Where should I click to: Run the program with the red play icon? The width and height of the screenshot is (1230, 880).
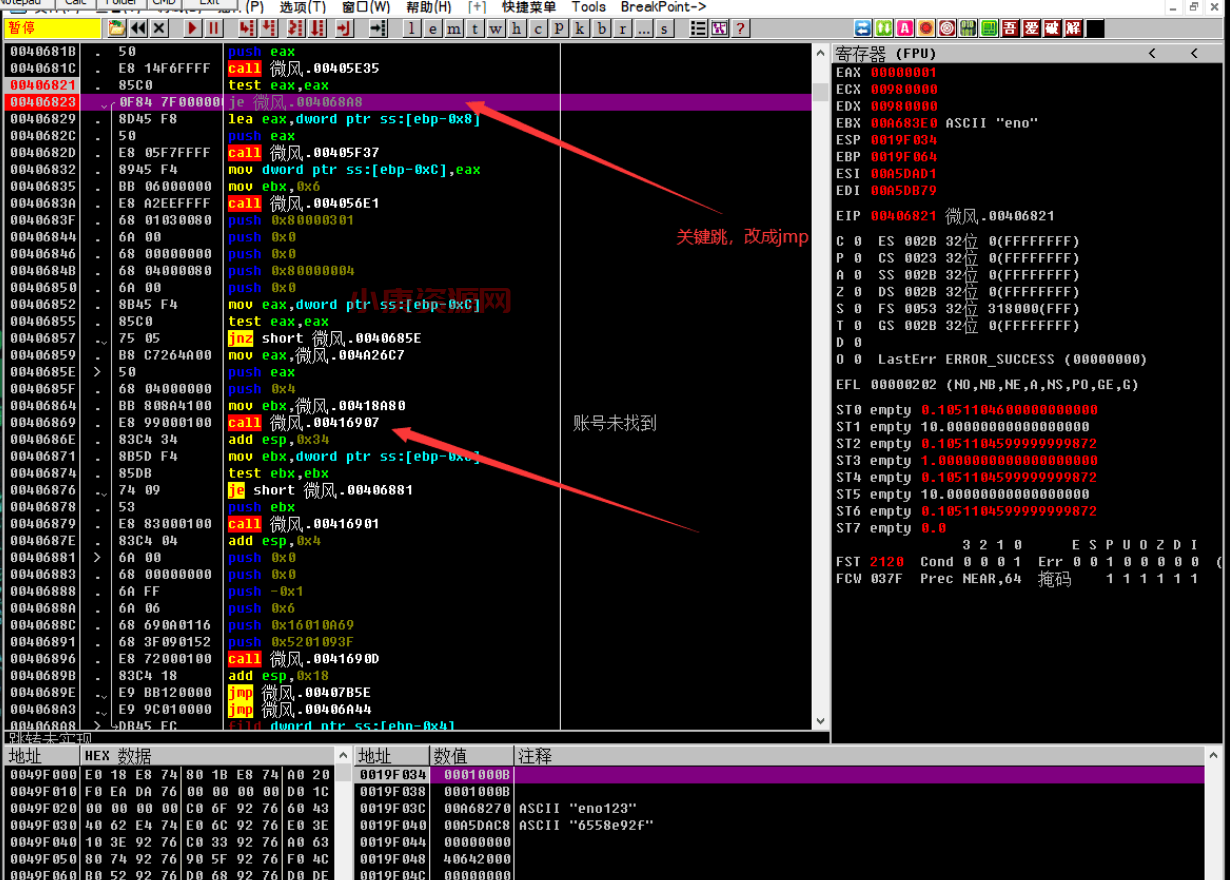pos(193,29)
